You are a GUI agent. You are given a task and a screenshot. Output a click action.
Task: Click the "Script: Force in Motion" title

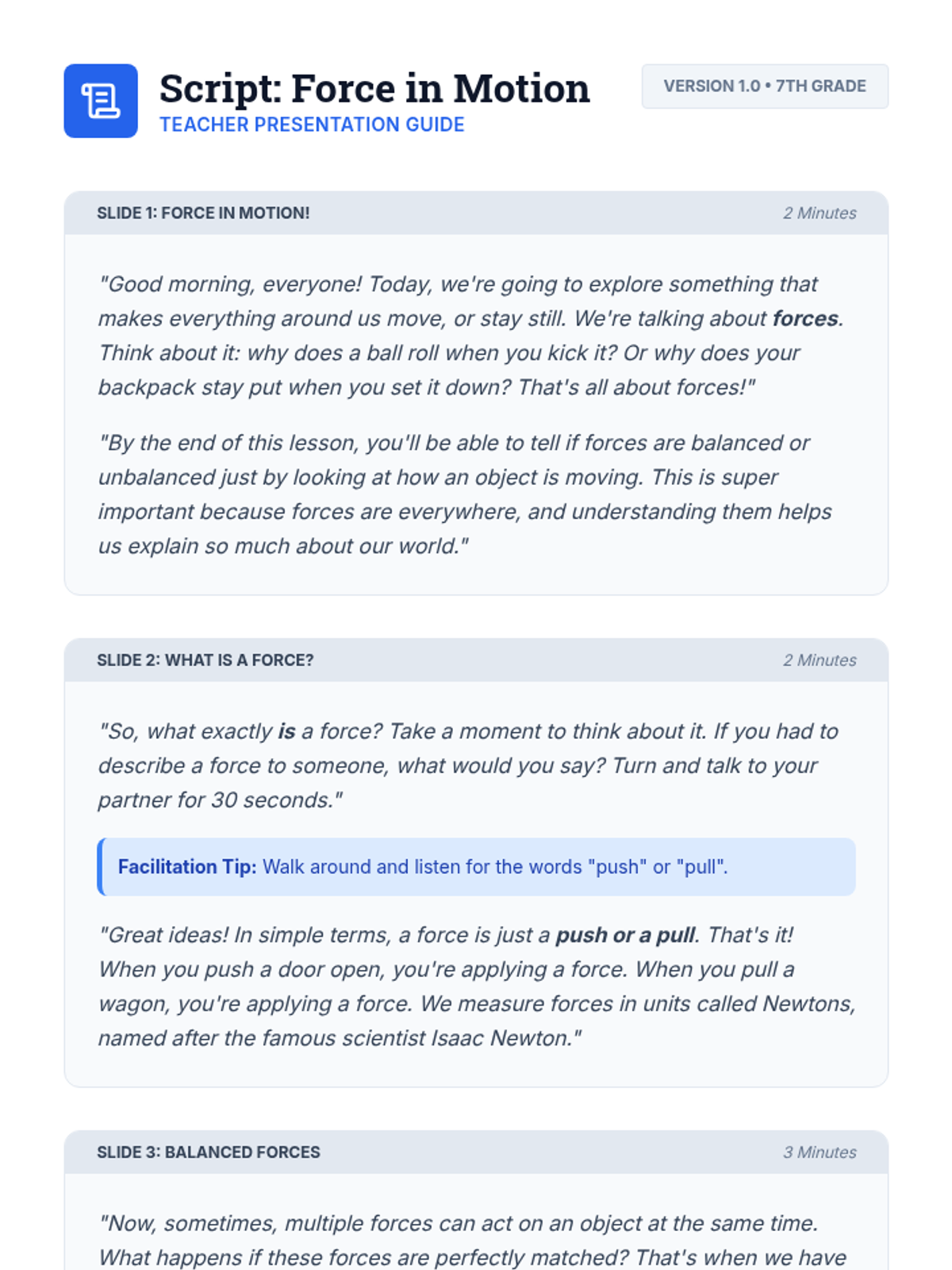(374, 88)
